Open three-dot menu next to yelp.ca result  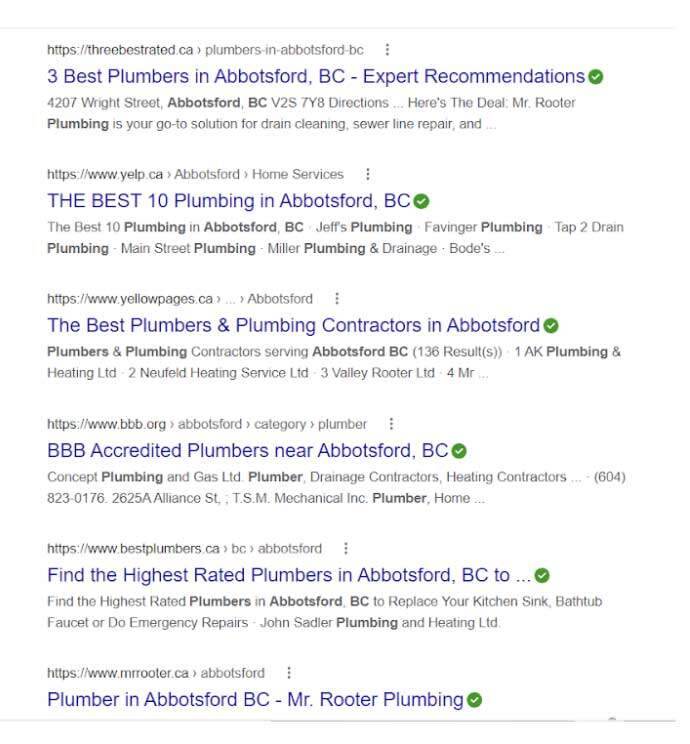point(367,174)
